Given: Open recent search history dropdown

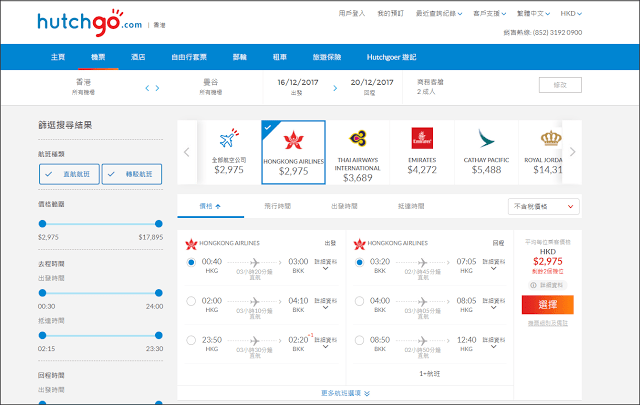Looking at the screenshot, I should [x=439, y=13].
